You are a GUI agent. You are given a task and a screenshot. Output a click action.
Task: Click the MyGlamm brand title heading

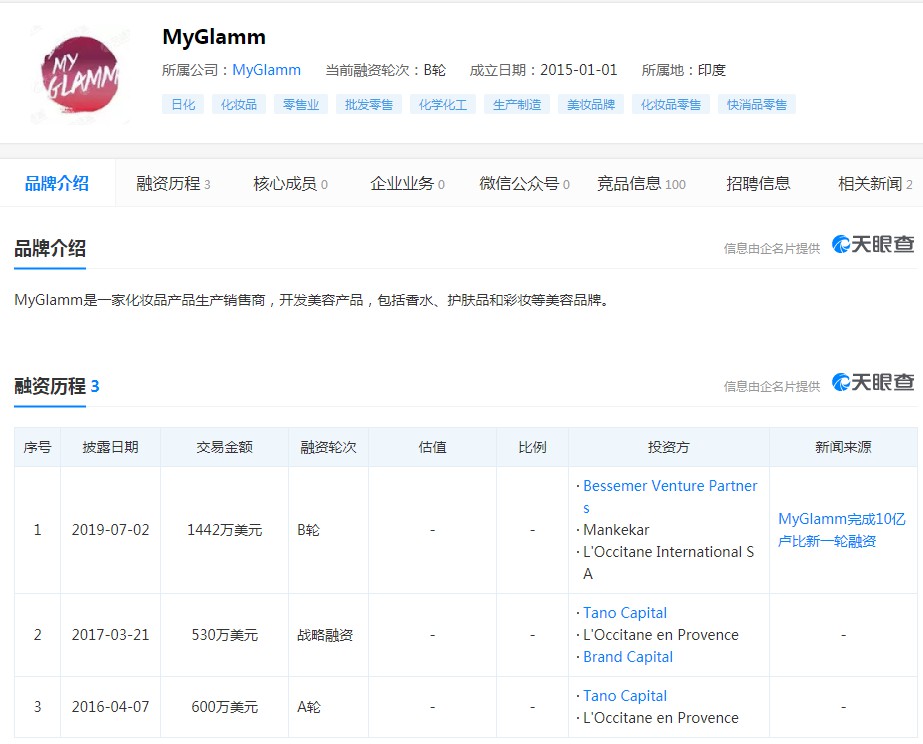tap(214, 37)
